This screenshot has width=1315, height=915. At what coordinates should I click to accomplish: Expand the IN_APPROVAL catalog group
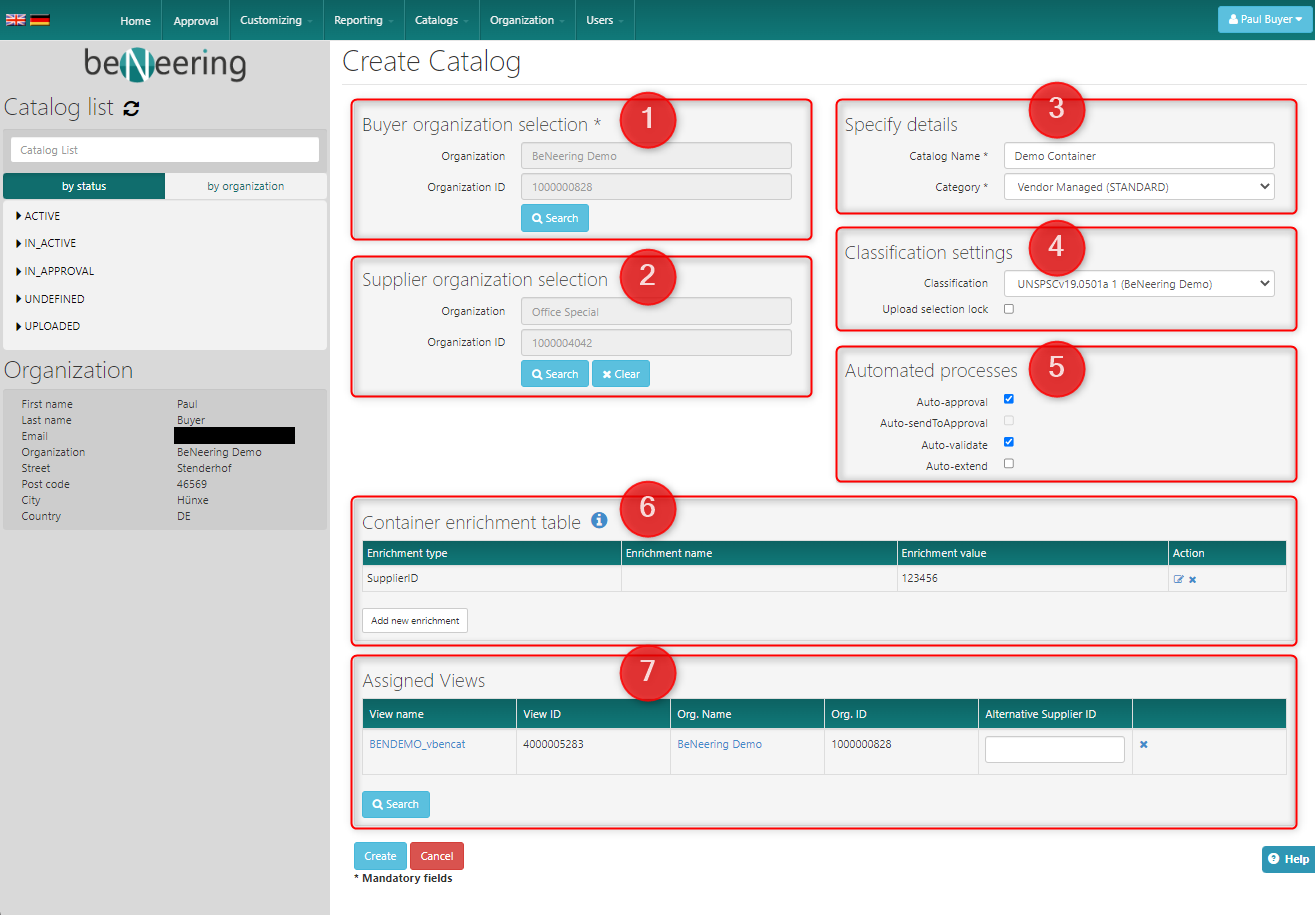pyautogui.click(x=59, y=271)
